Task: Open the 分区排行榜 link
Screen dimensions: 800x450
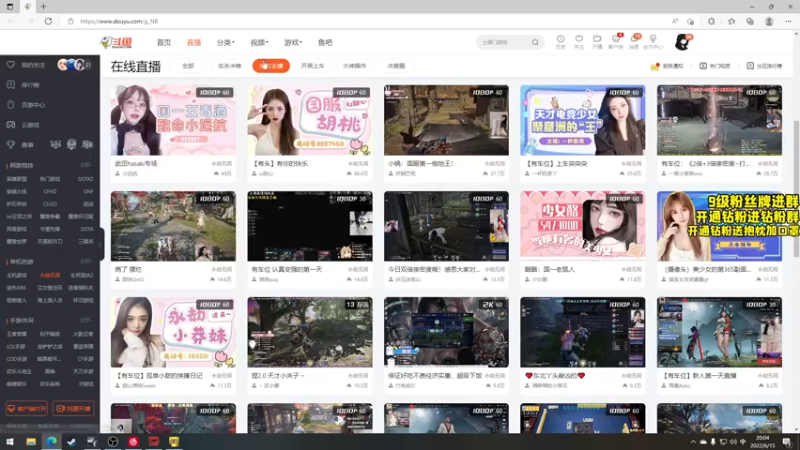Action: click(x=764, y=66)
